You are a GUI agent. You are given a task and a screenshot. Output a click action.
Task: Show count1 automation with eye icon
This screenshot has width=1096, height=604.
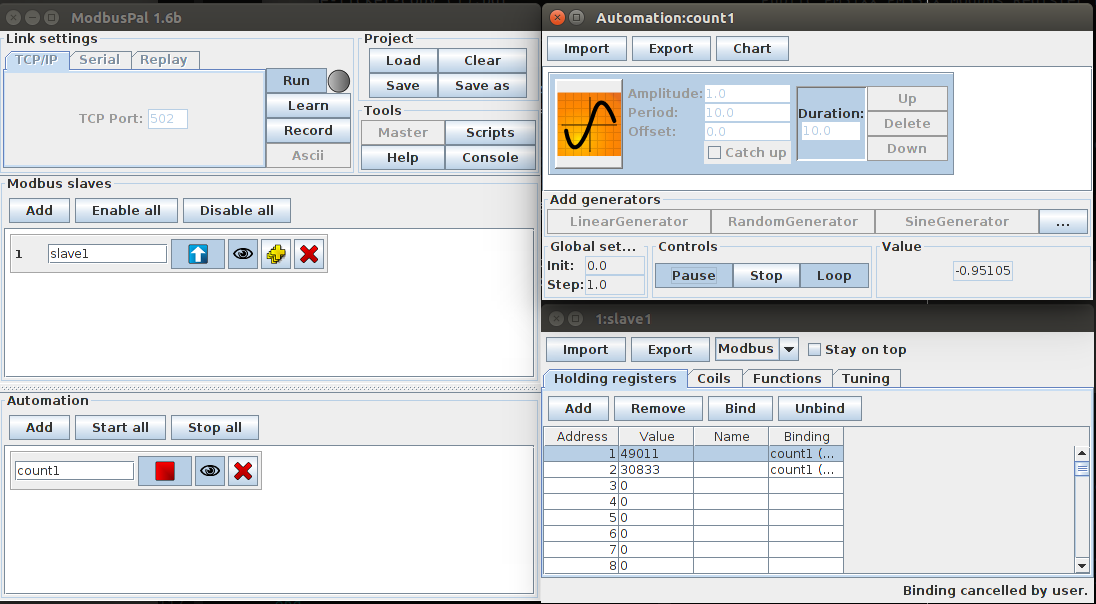point(210,471)
